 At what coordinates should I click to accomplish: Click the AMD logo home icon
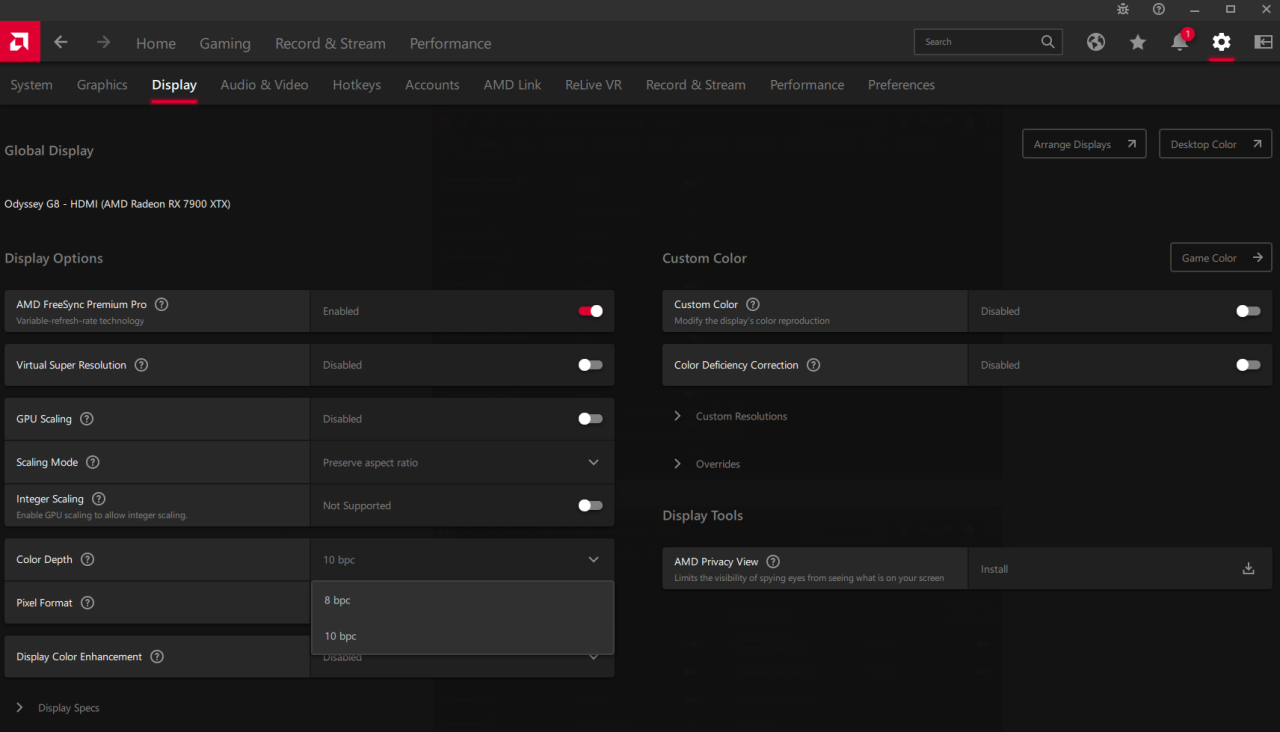pyautogui.click(x=19, y=42)
